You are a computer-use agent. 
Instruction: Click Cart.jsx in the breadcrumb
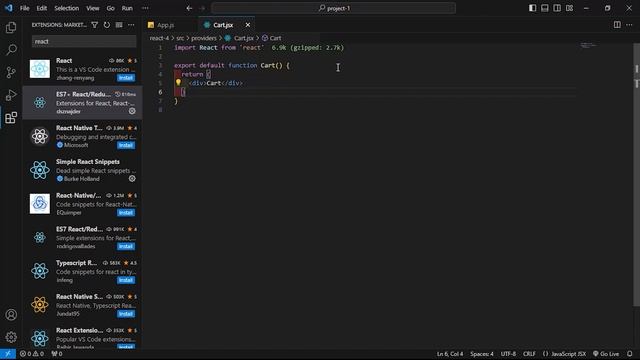click(244, 38)
